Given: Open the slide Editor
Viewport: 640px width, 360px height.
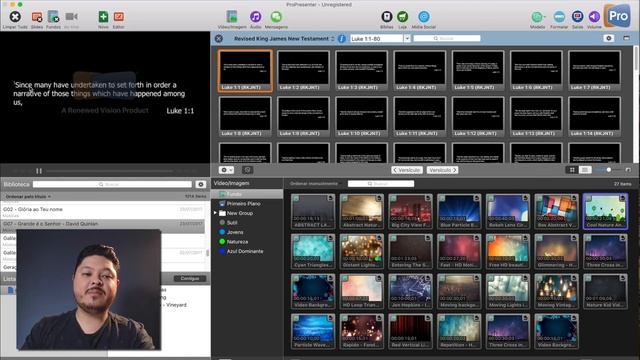Looking at the screenshot, I should (x=119, y=17).
